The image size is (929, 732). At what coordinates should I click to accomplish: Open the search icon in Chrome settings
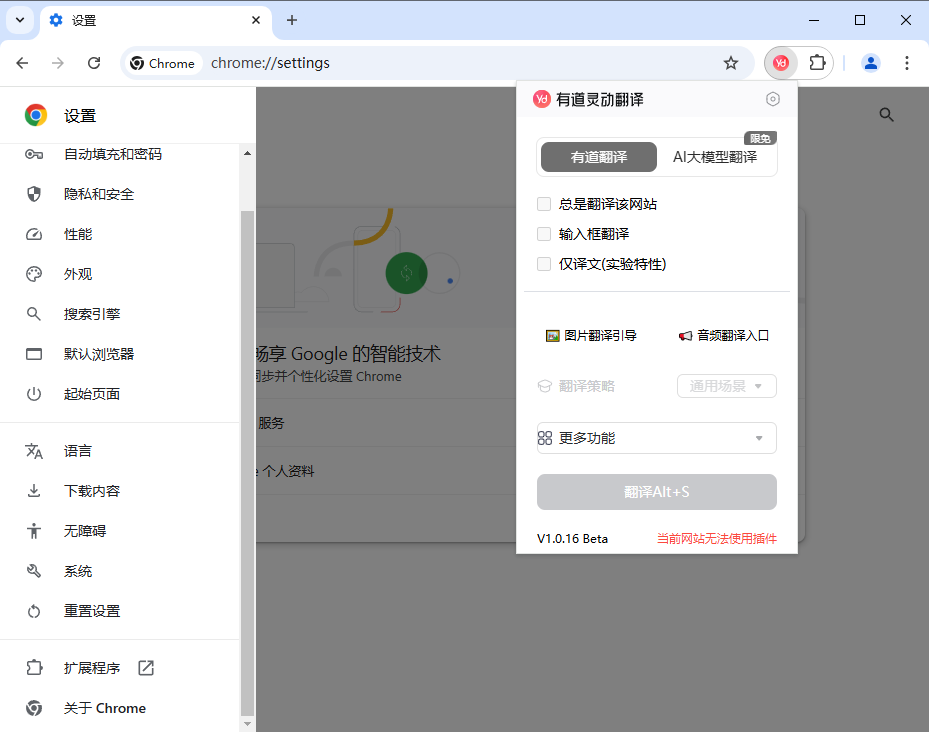[x=886, y=114]
